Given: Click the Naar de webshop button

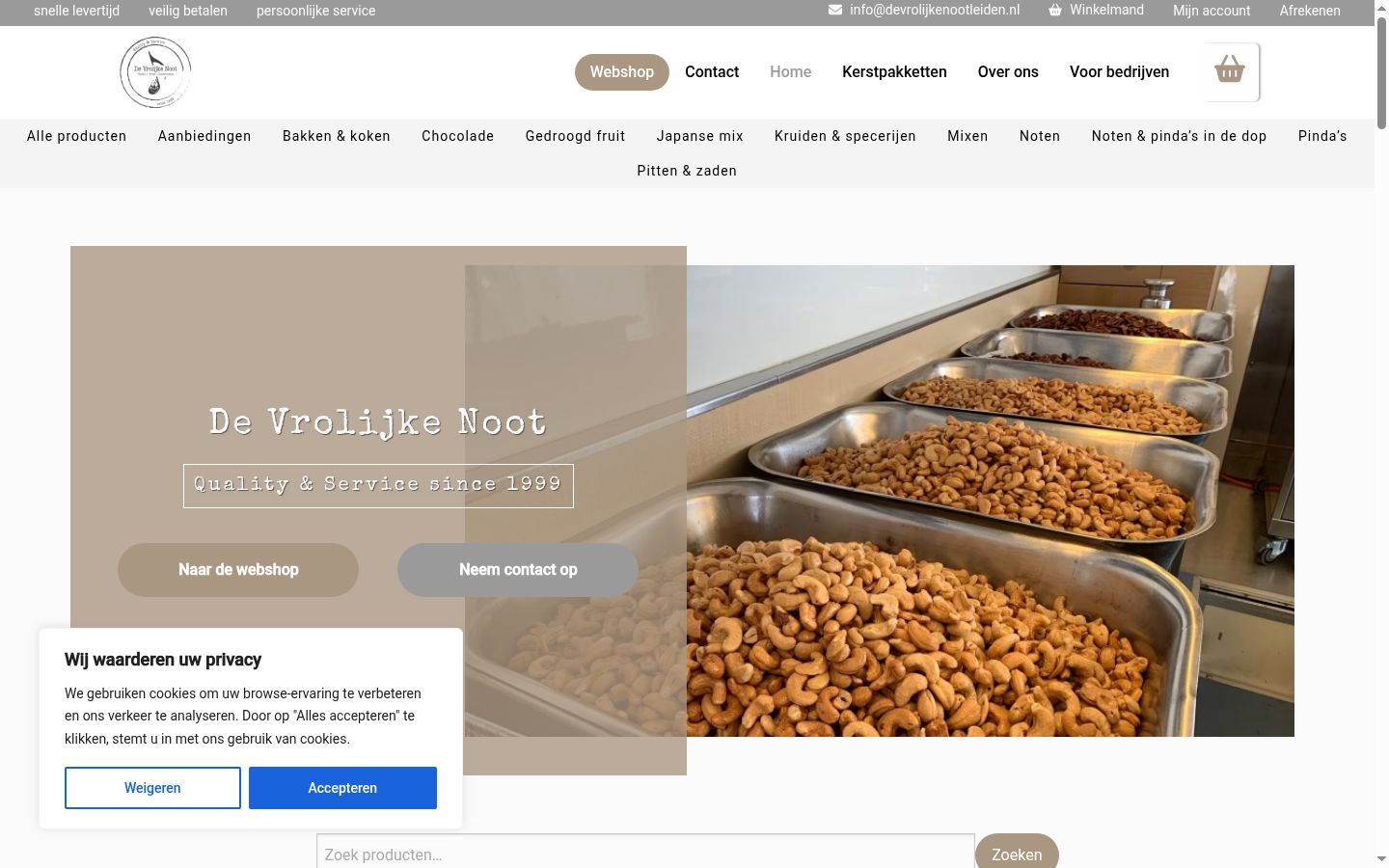Looking at the screenshot, I should click(x=238, y=570).
